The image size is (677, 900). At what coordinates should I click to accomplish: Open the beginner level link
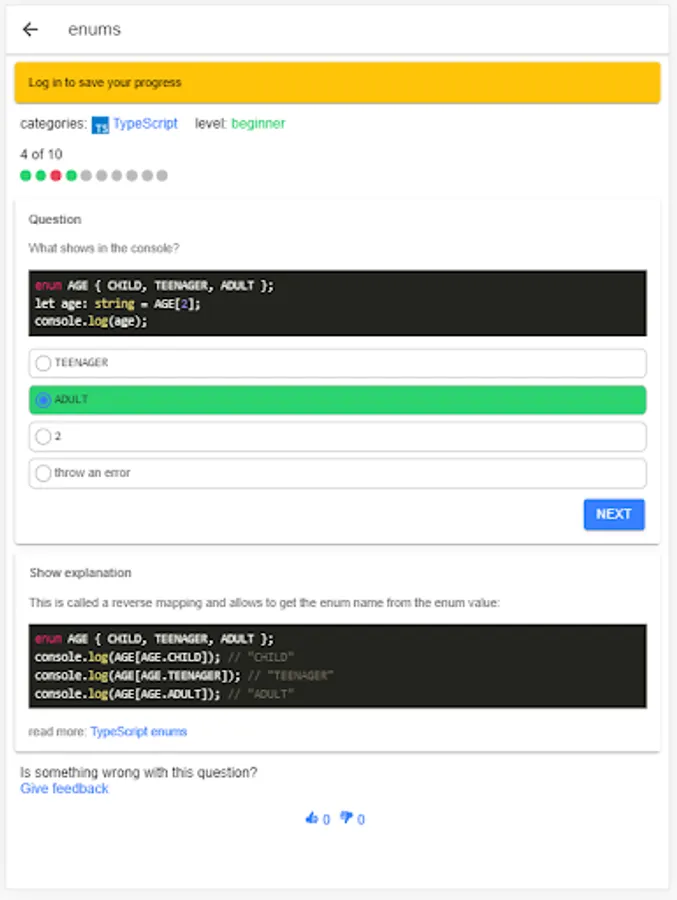point(258,124)
